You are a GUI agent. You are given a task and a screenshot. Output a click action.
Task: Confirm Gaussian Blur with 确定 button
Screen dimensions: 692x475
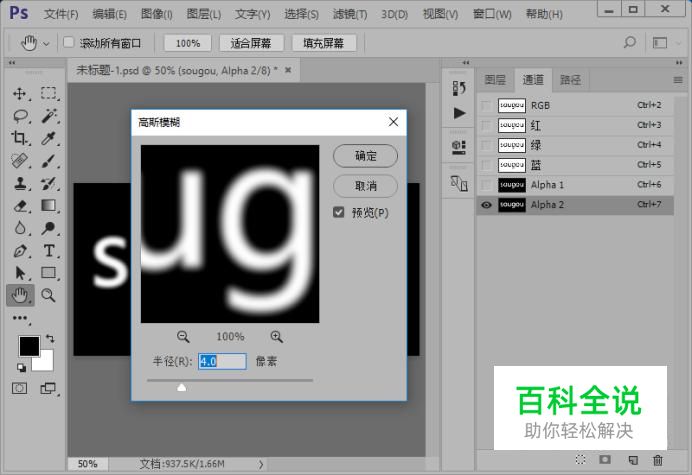pyautogui.click(x=365, y=156)
